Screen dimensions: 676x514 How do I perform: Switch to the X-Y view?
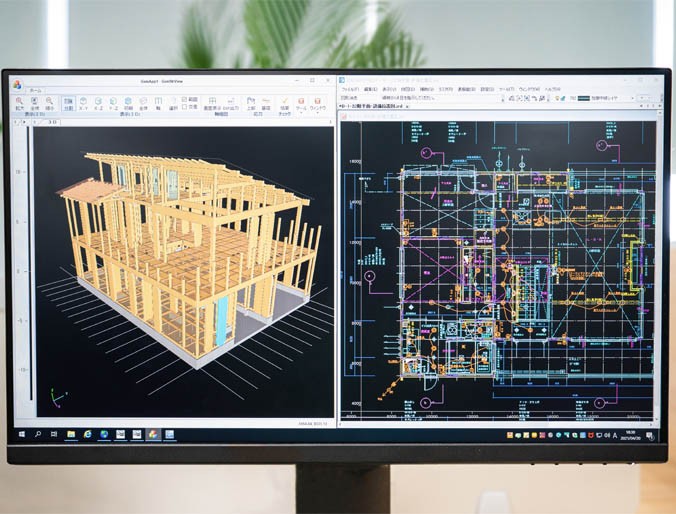point(83,103)
